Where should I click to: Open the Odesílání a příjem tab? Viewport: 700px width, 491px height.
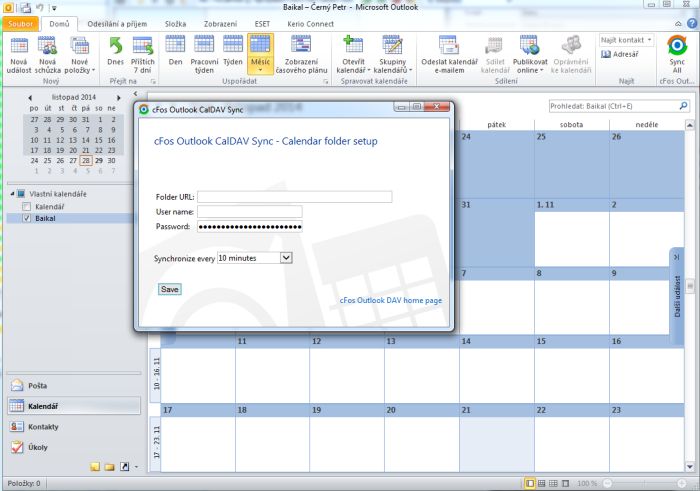click(x=117, y=24)
